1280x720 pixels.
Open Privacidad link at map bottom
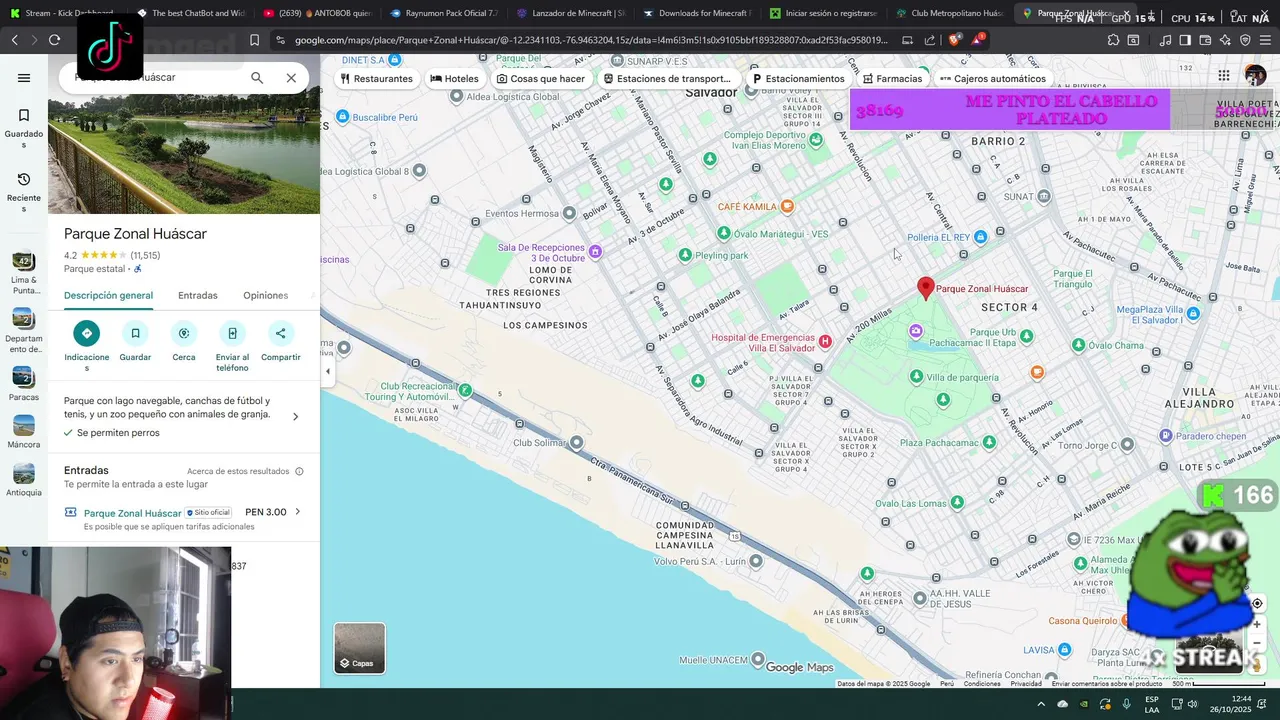click(x=1026, y=684)
